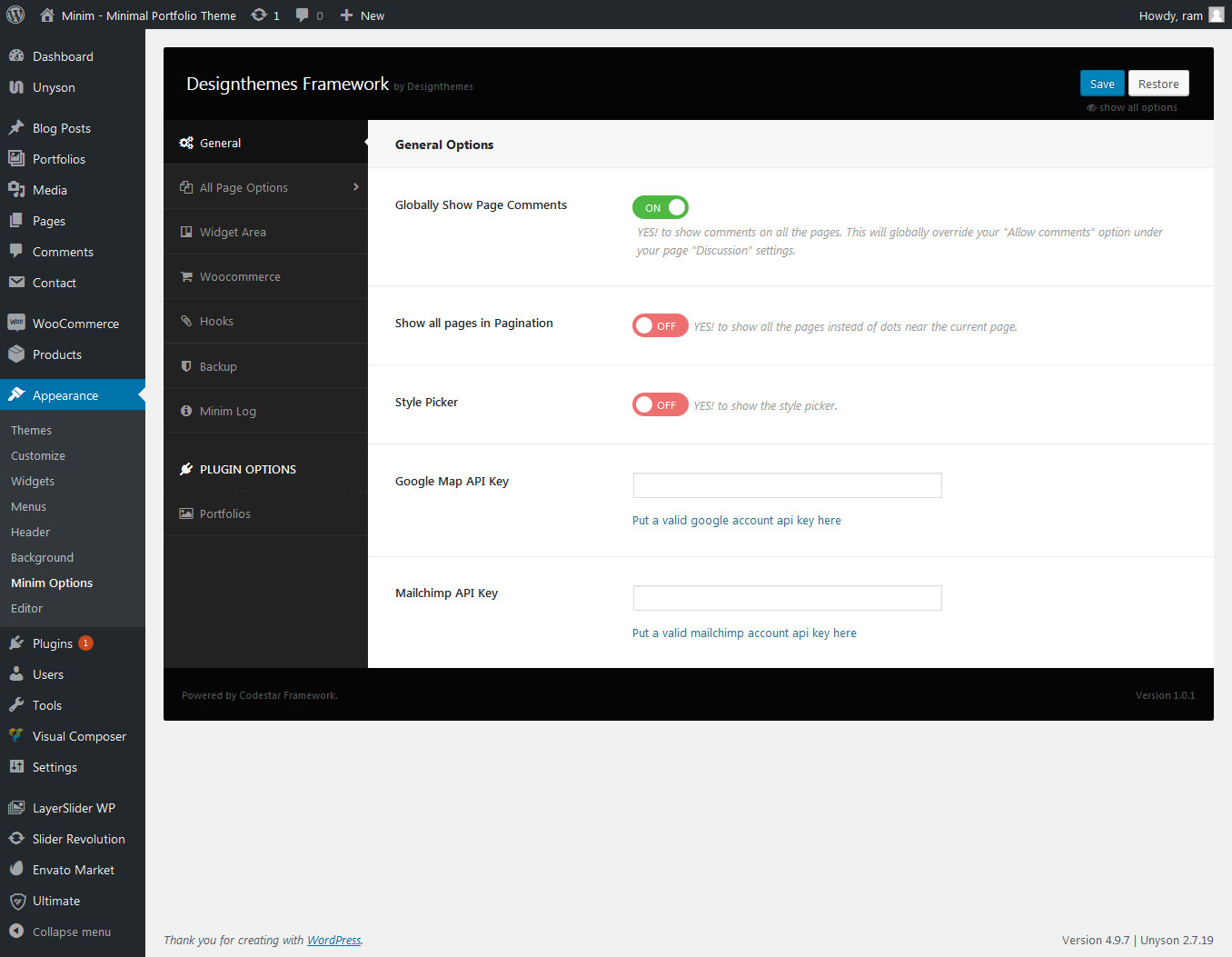Click the Ultimate shield icon
The width and height of the screenshot is (1232, 957).
point(16,900)
